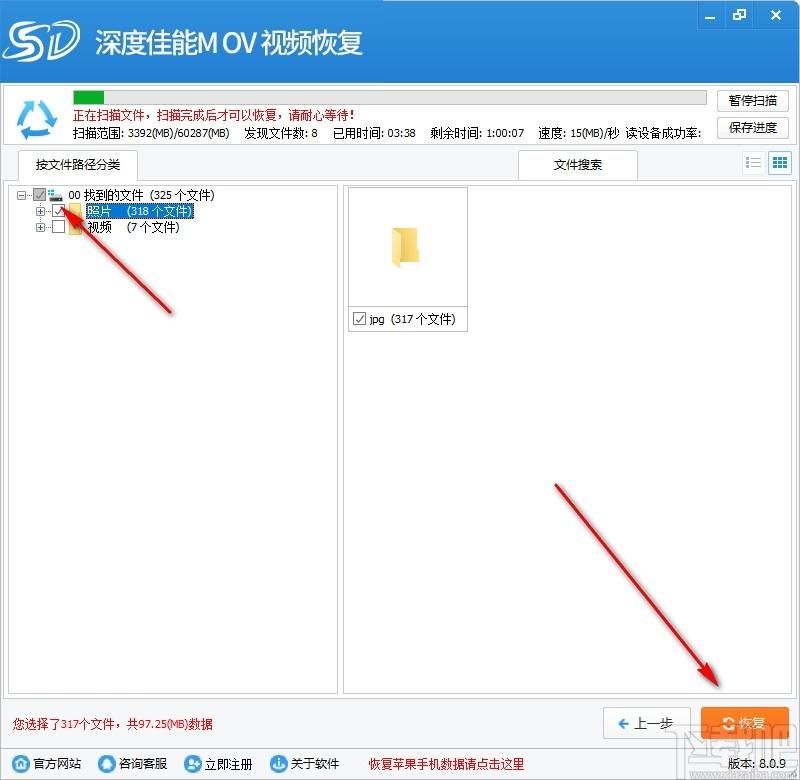Open the 立即注册 link

pos(229,764)
